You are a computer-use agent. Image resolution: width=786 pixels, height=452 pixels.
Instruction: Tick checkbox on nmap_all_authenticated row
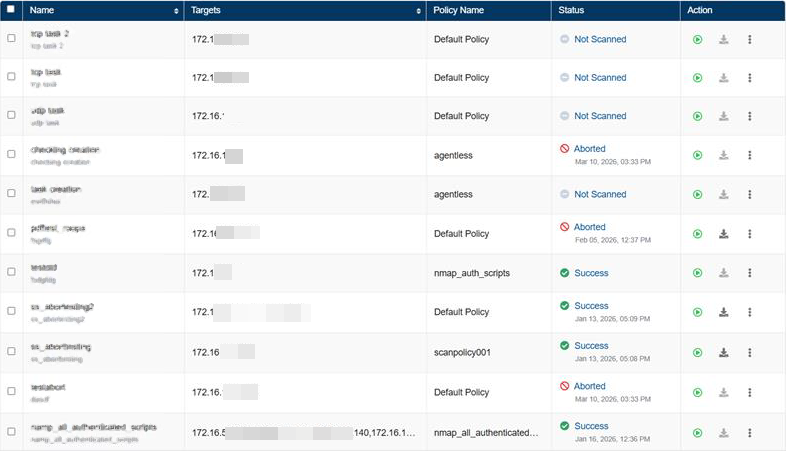tap(11, 431)
